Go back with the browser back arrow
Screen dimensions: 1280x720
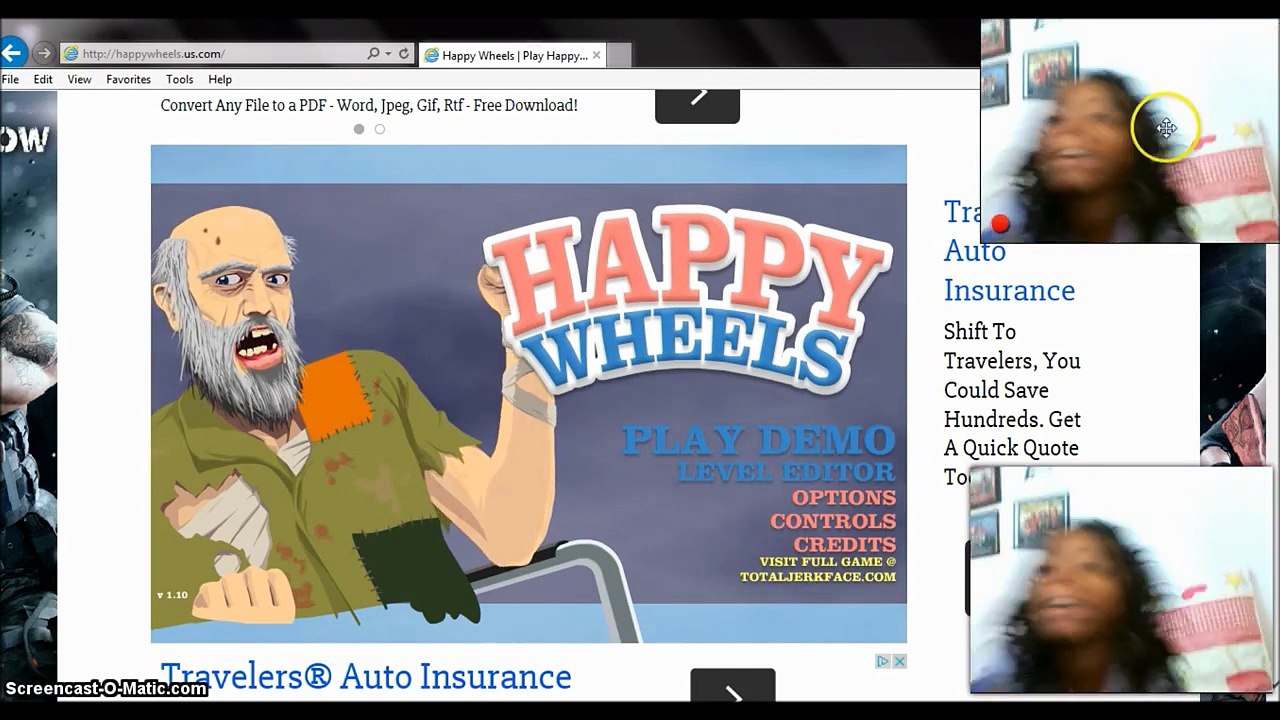pos(12,52)
